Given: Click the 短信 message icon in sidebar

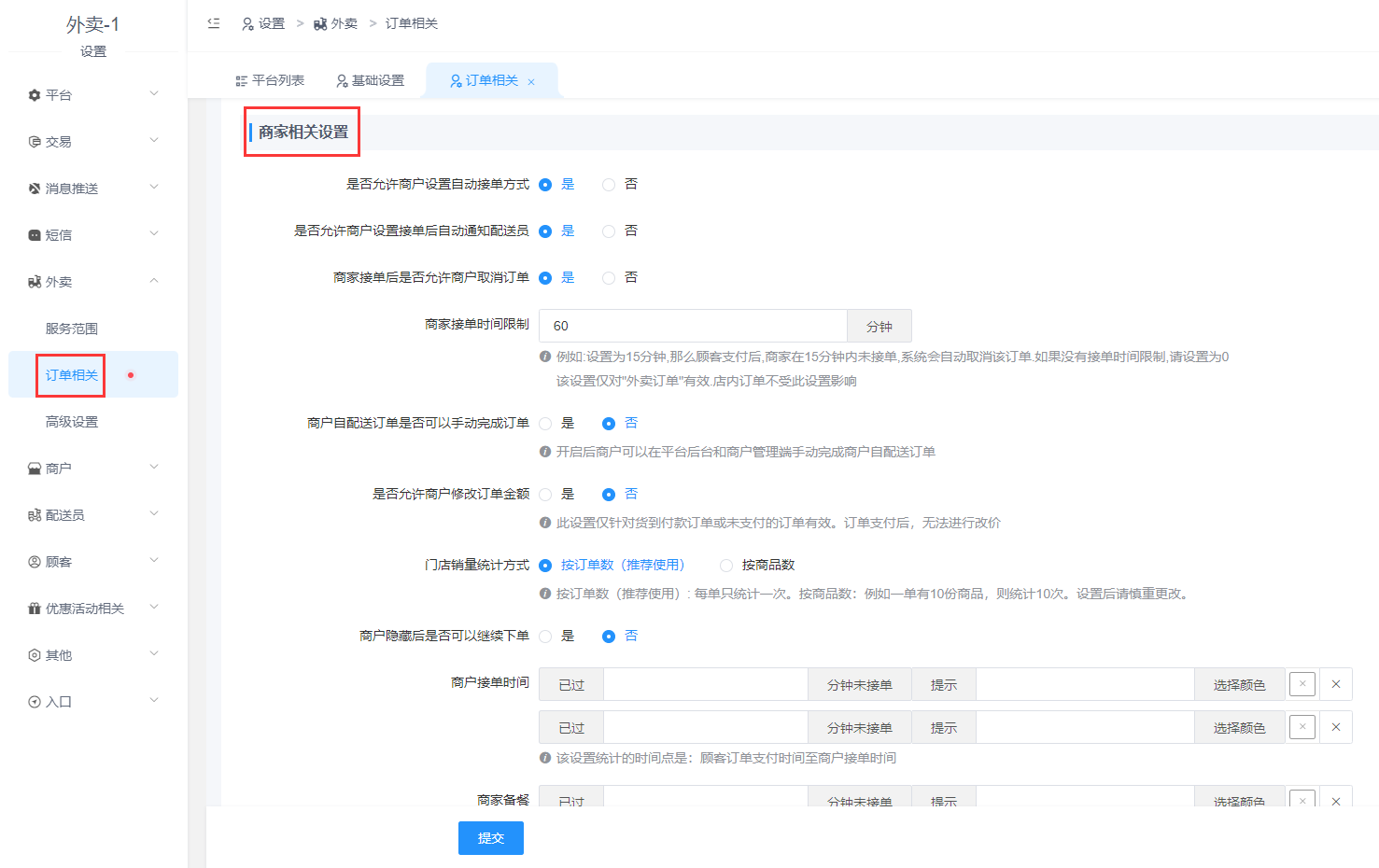Looking at the screenshot, I should (x=35, y=235).
